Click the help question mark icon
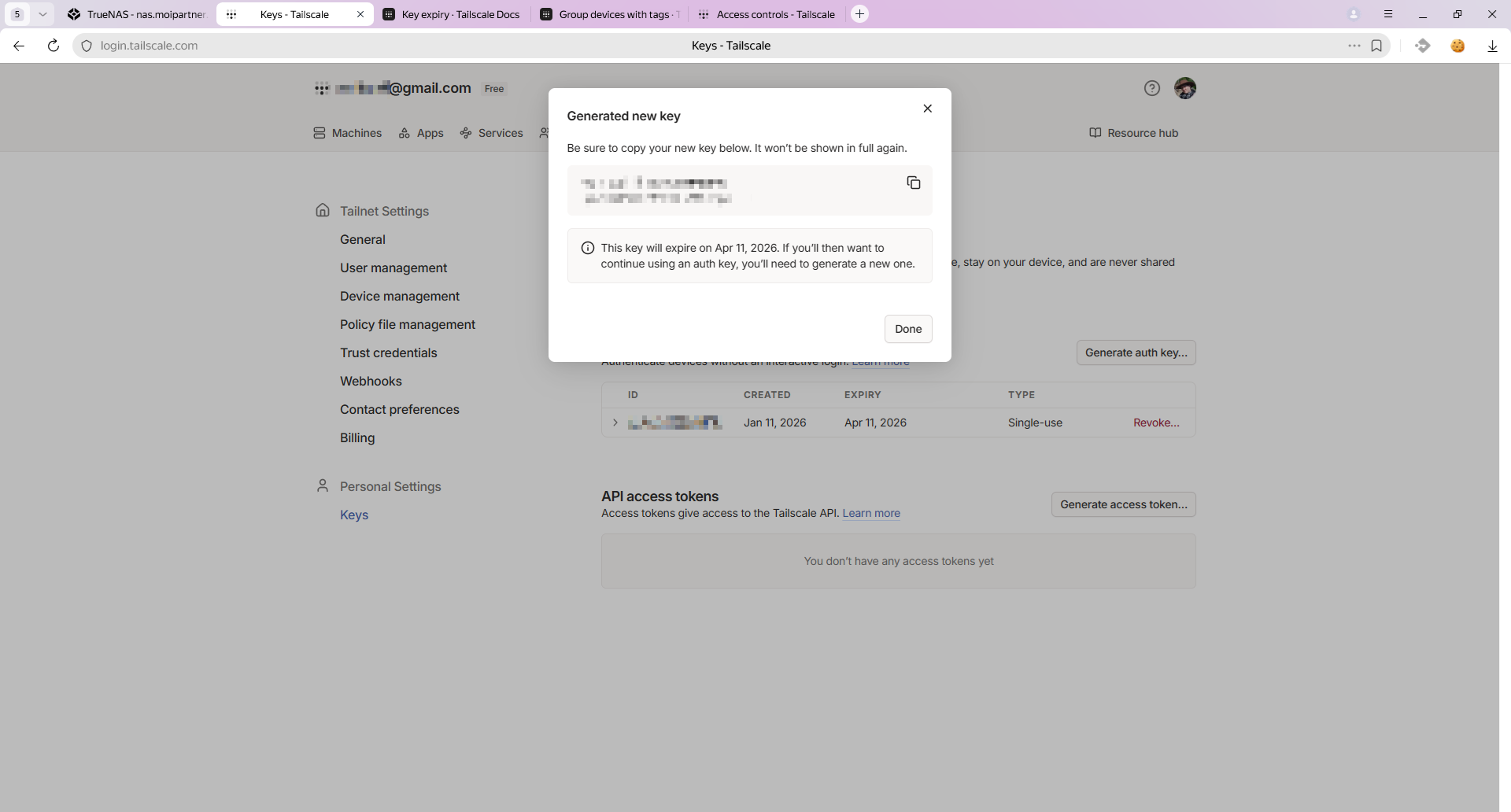 point(1152,88)
